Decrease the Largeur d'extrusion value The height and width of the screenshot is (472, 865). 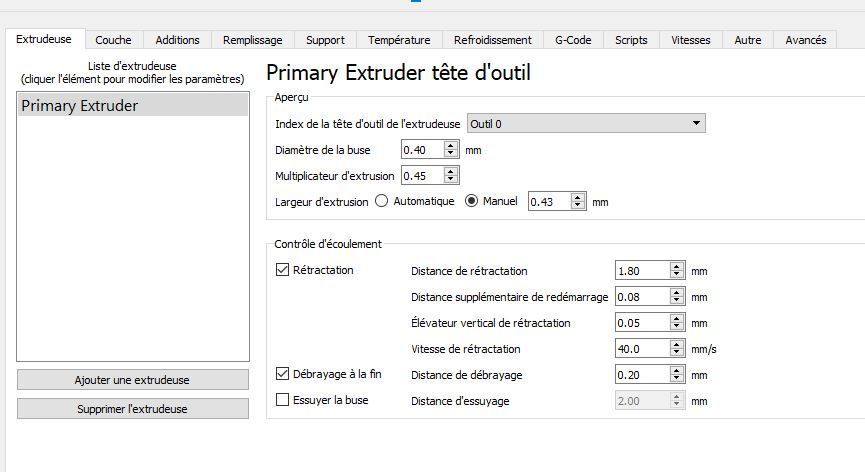coord(578,206)
